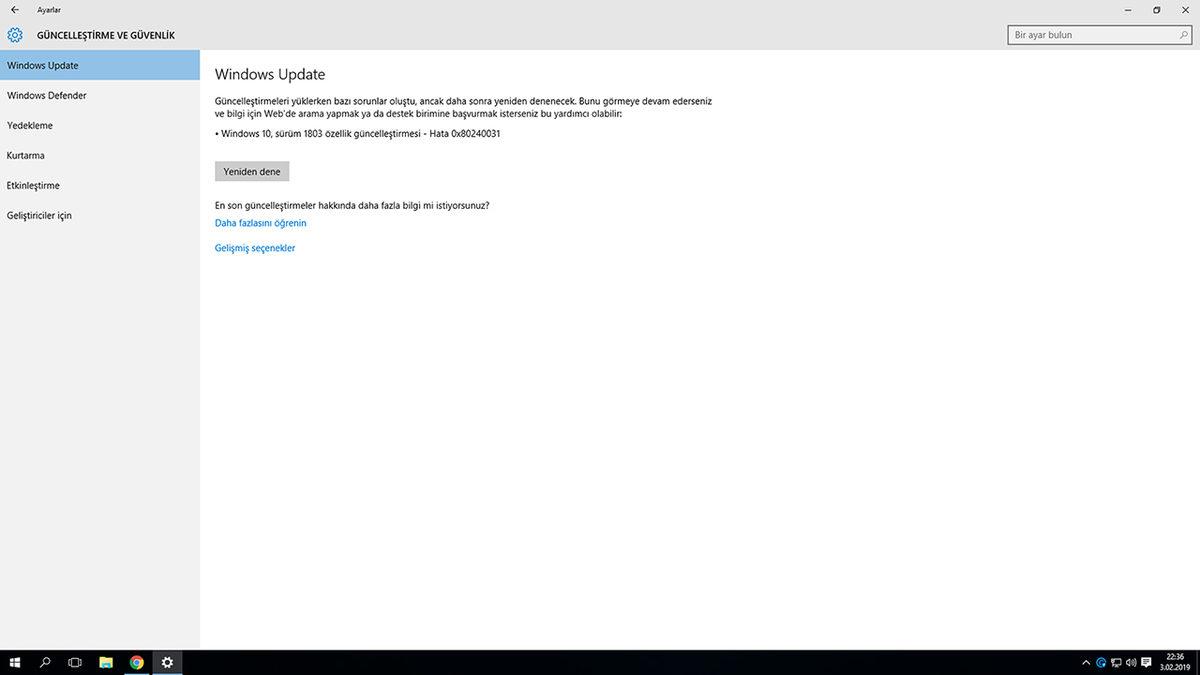Click the Settings gear icon beside GÜNCELLEŞTİRME VE GÜVENLİK

pos(14,34)
